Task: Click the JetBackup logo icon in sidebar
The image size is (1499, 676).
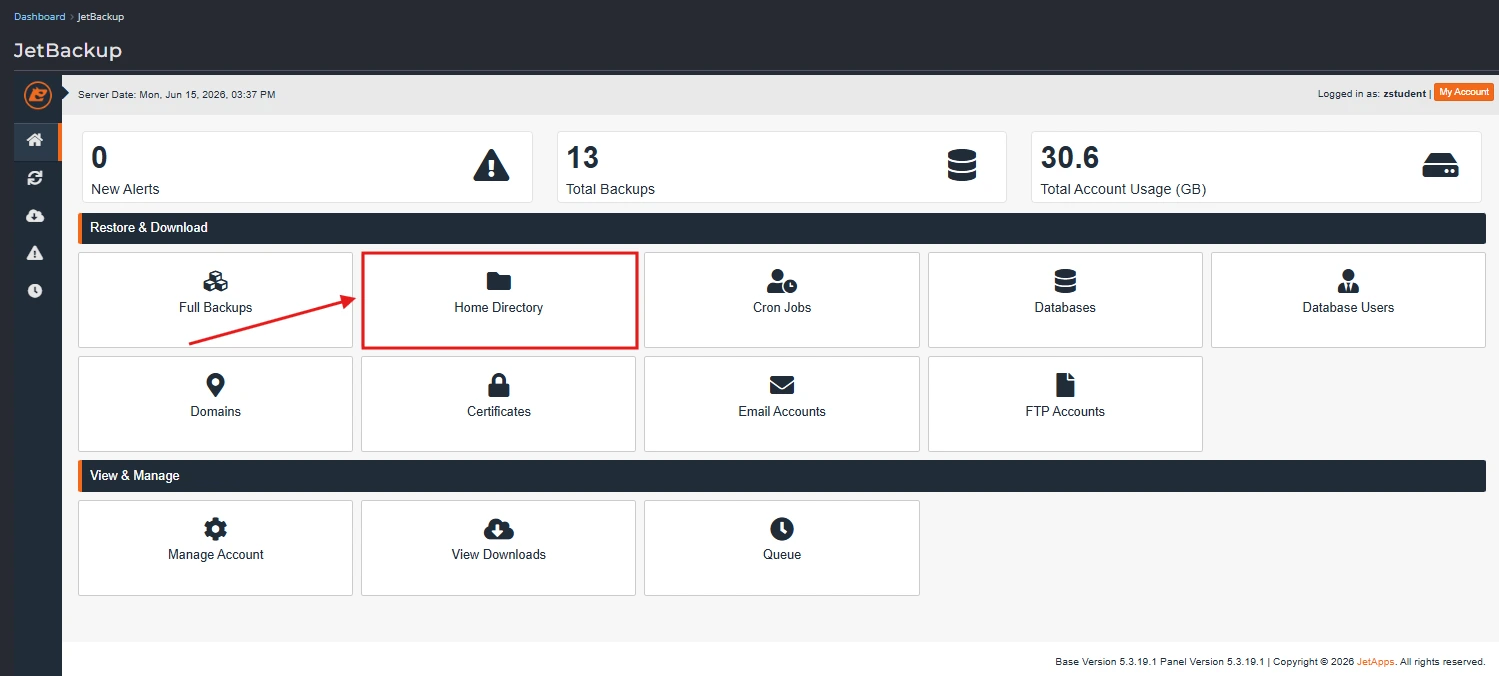Action: (38, 95)
